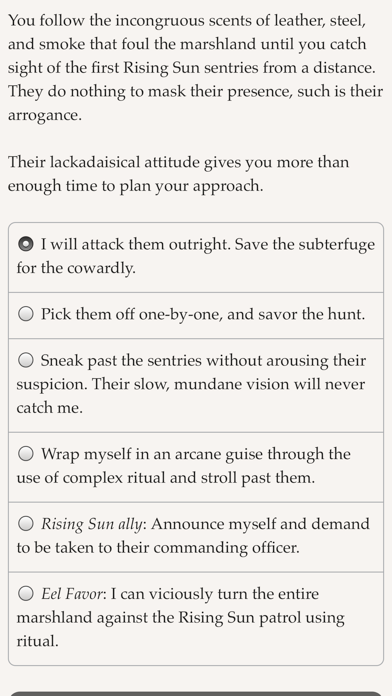Select the 'attack them outright' radio button

click(x=26, y=244)
